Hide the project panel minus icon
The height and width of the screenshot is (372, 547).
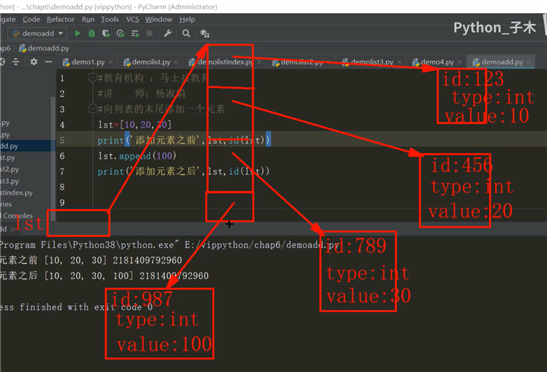[x=48, y=62]
